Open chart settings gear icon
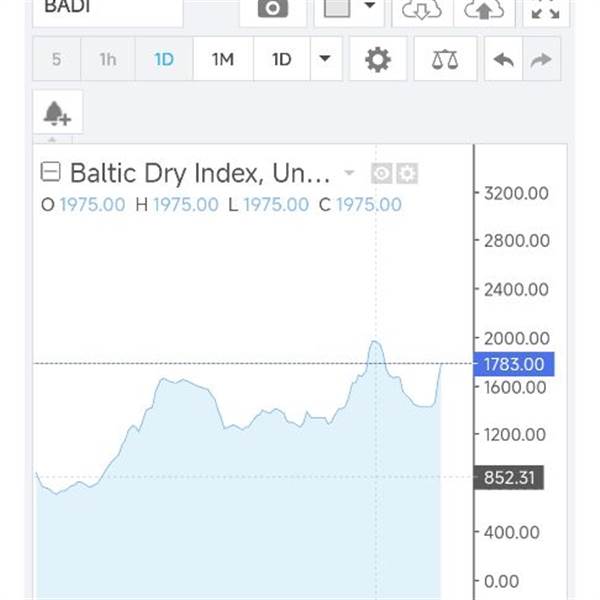Screen dimensions: 600x600 tap(377, 60)
